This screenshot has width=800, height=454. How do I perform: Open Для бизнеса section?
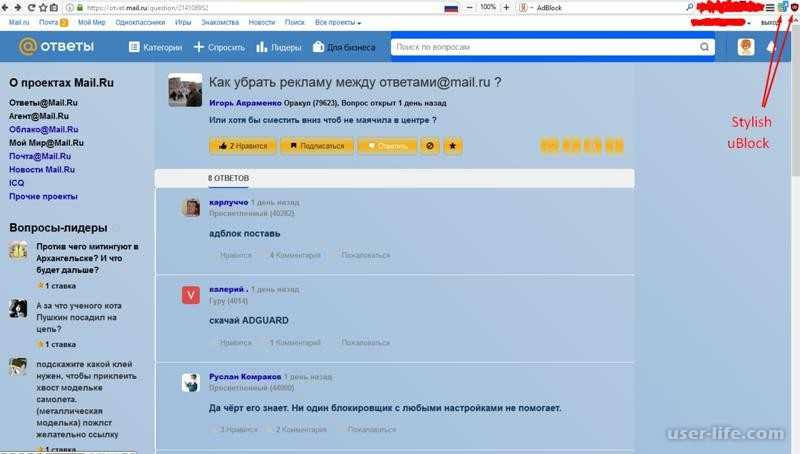click(x=344, y=47)
